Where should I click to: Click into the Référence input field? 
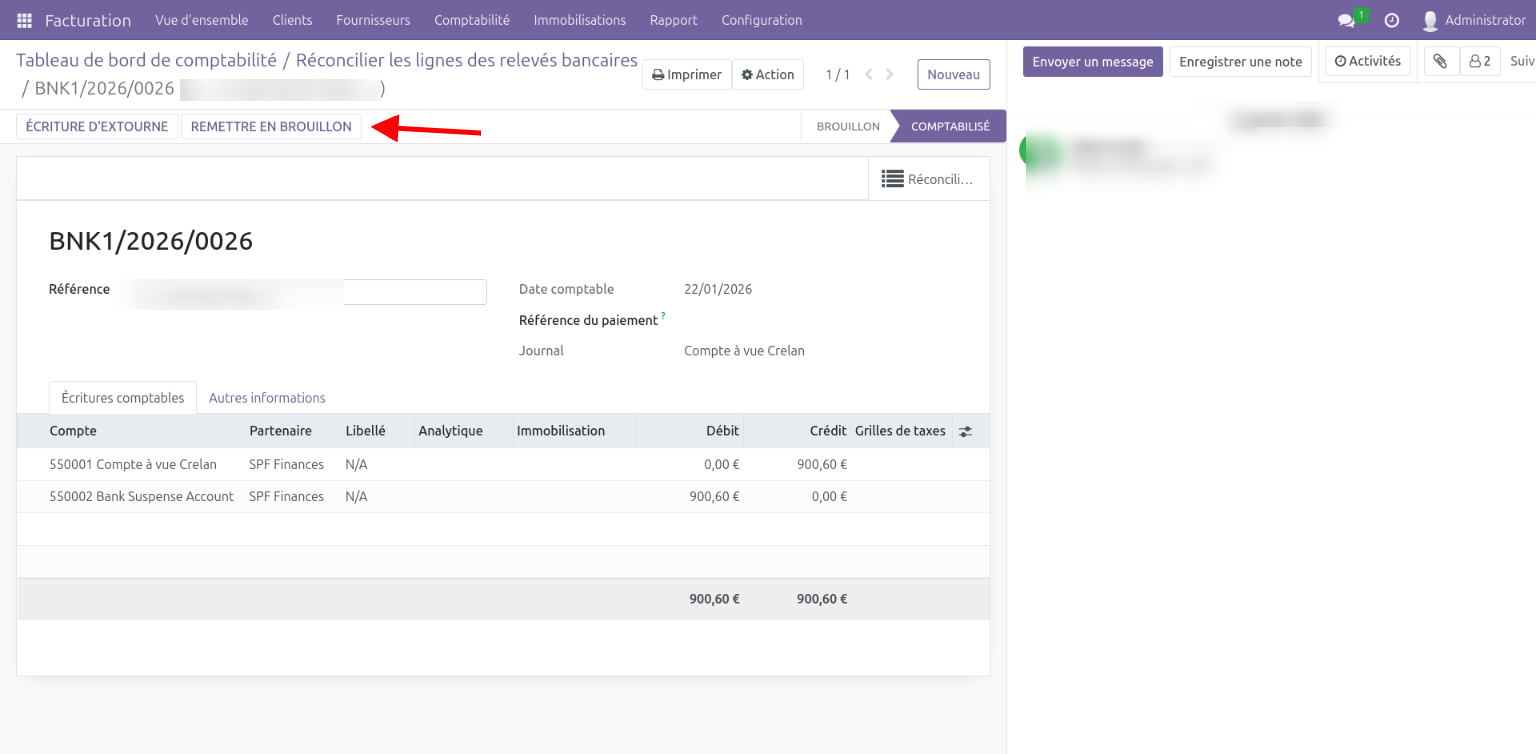(414, 291)
